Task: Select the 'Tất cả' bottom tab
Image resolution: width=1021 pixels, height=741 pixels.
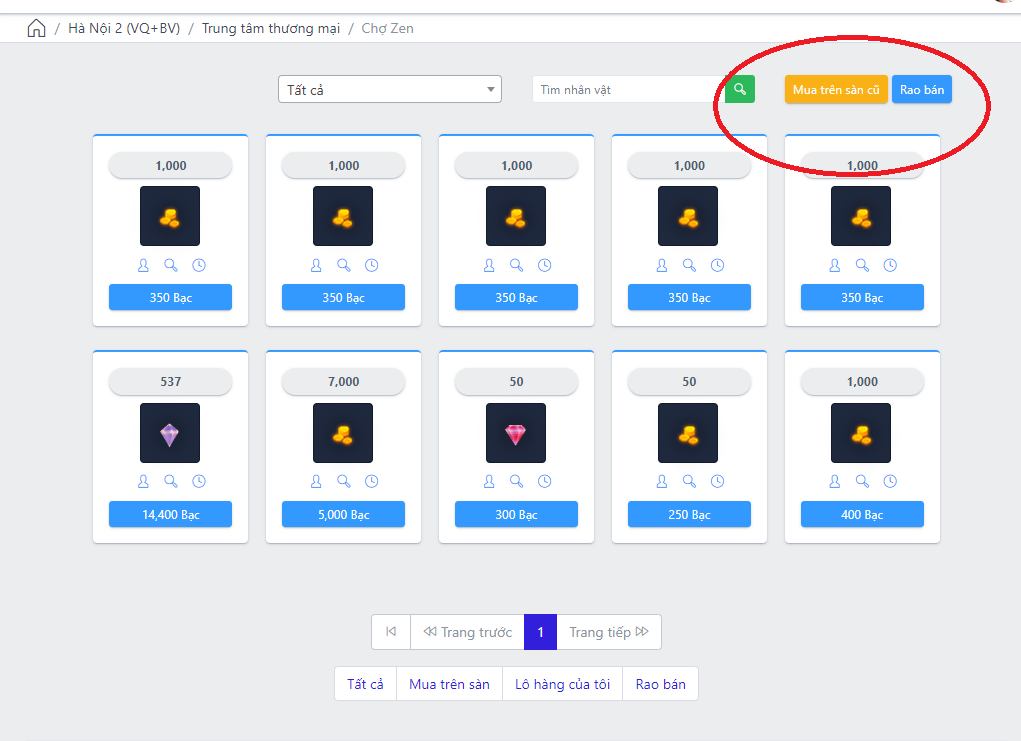Action: click(x=365, y=684)
